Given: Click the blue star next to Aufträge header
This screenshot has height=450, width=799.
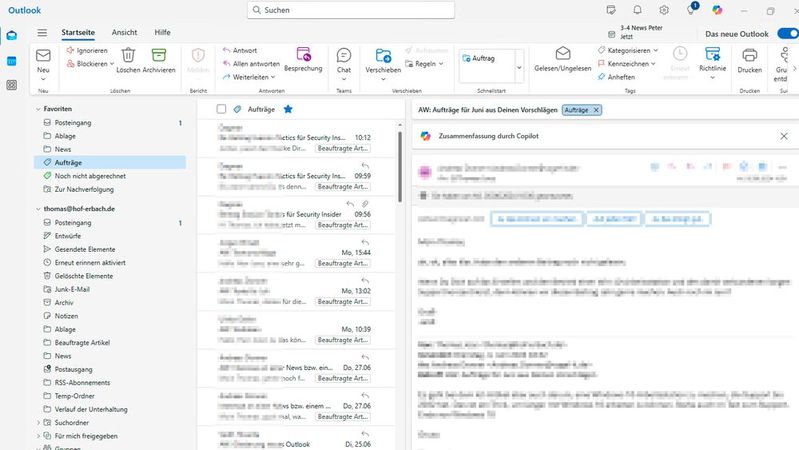Looking at the screenshot, I should [x=288, y=109].
